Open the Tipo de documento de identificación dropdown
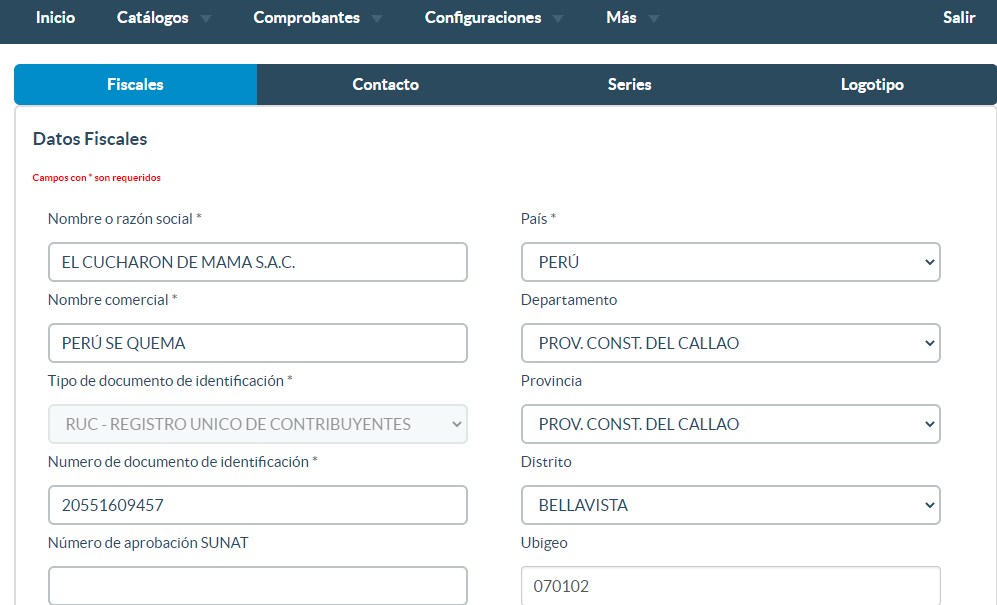 tap(258, 424)
